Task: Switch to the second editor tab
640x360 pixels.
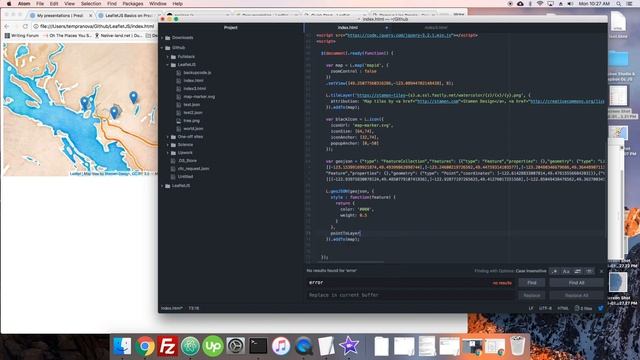Action: tap(436, 28)
